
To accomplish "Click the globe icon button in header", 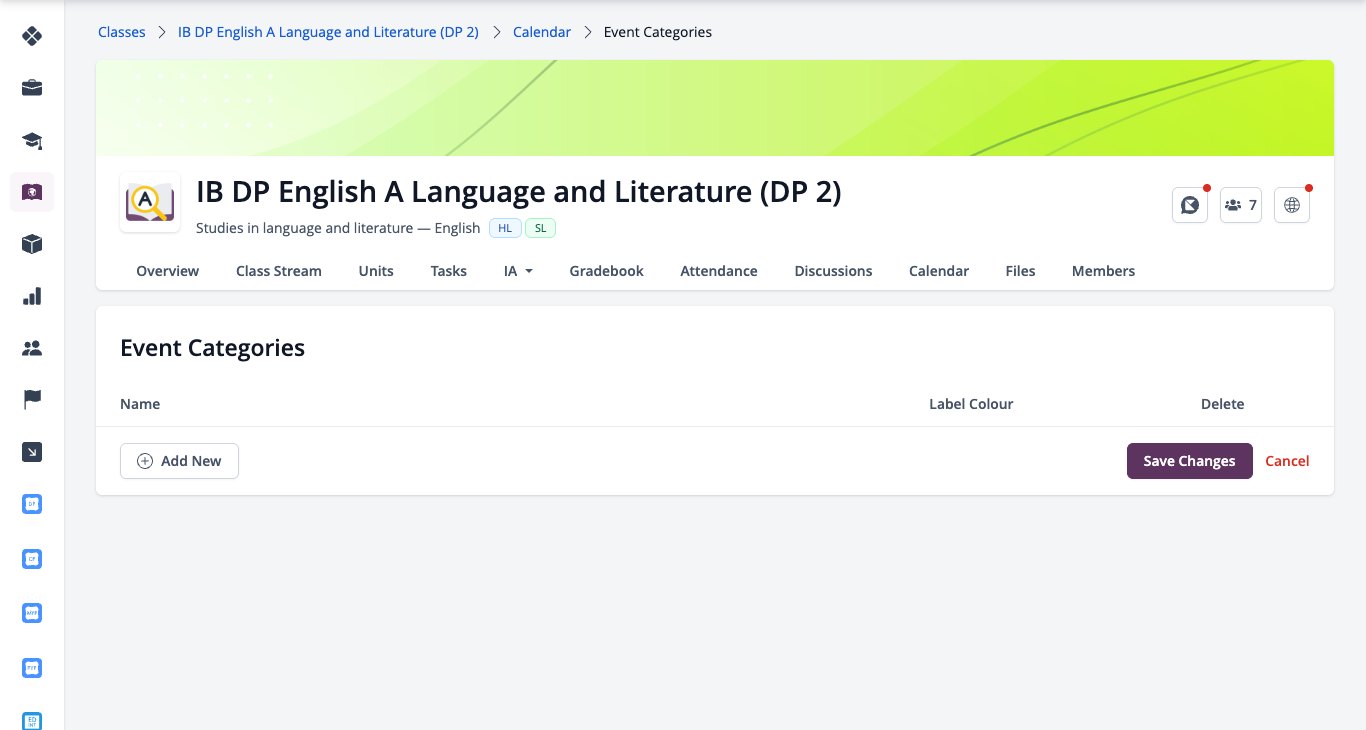I will pyautogui.click(x=1292, y=205).
